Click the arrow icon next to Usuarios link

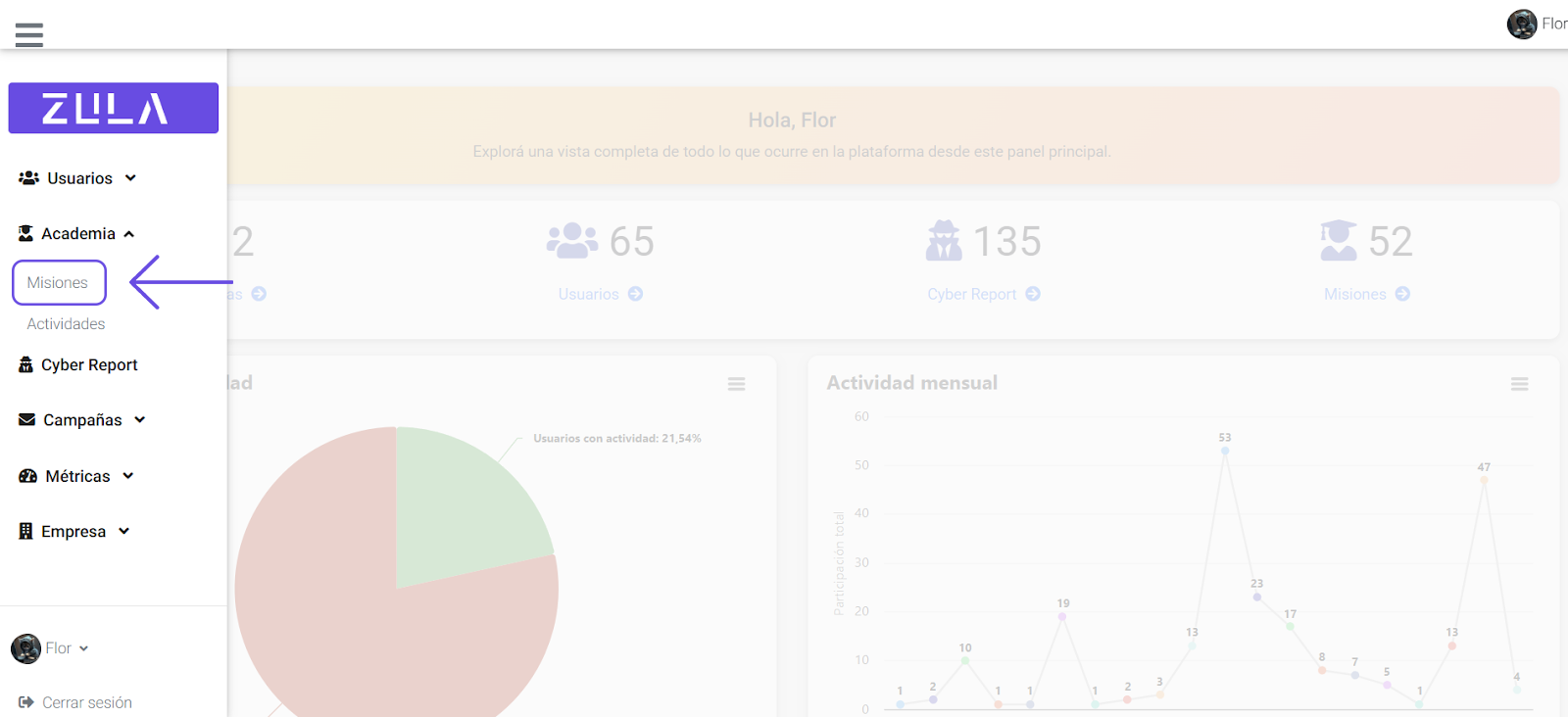[635, 294]
